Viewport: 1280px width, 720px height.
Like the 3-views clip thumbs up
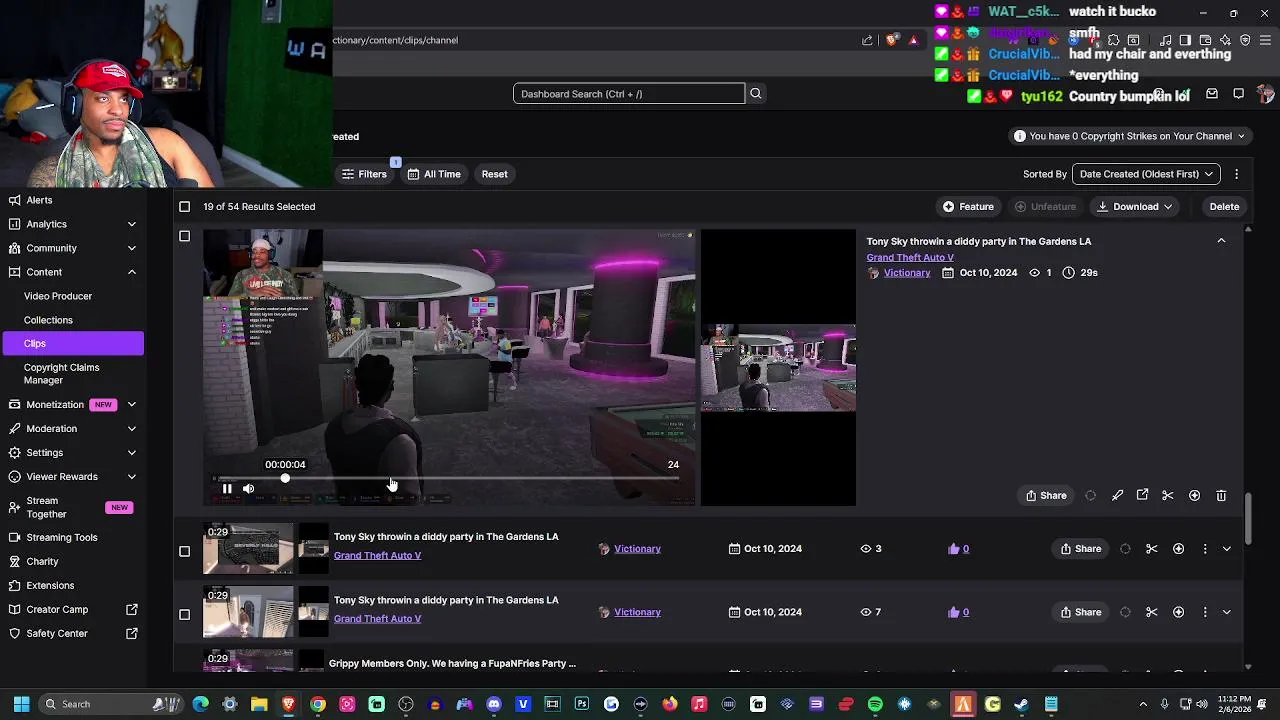click(x=954, y=549)
